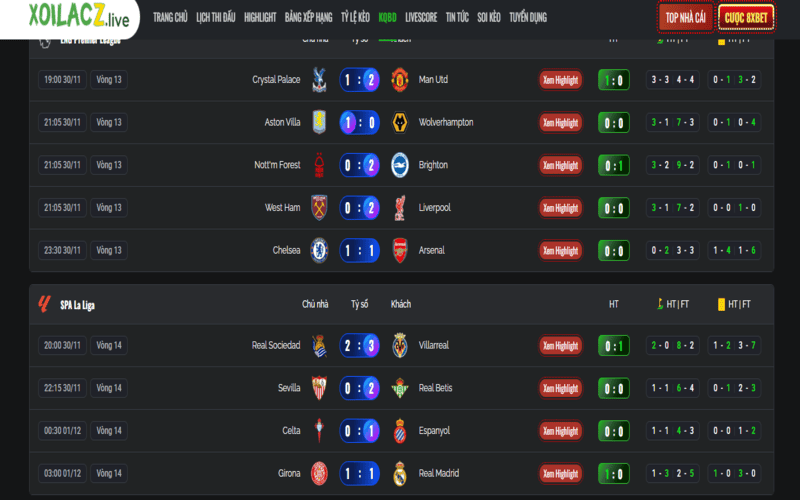Click the Man Utd club crest

pyautogui.click(x=400, y=80)
